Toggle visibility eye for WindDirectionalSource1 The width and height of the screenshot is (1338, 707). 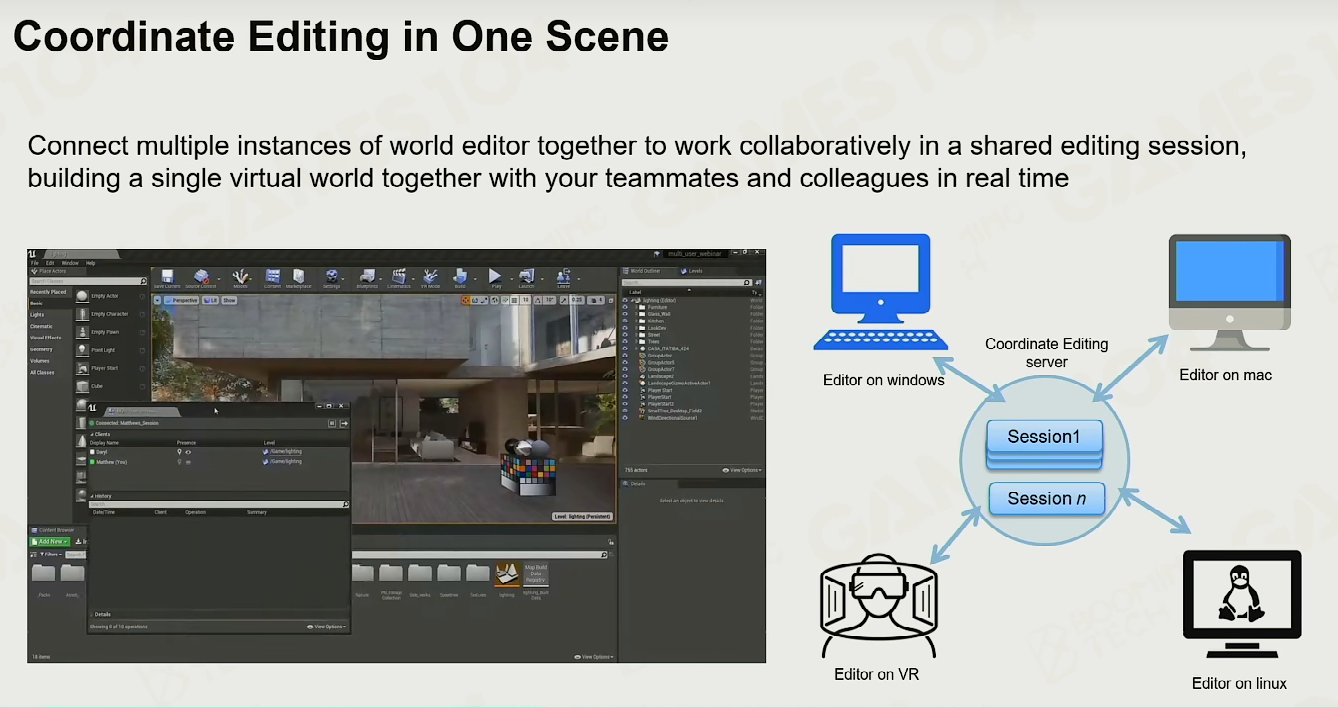626,418
